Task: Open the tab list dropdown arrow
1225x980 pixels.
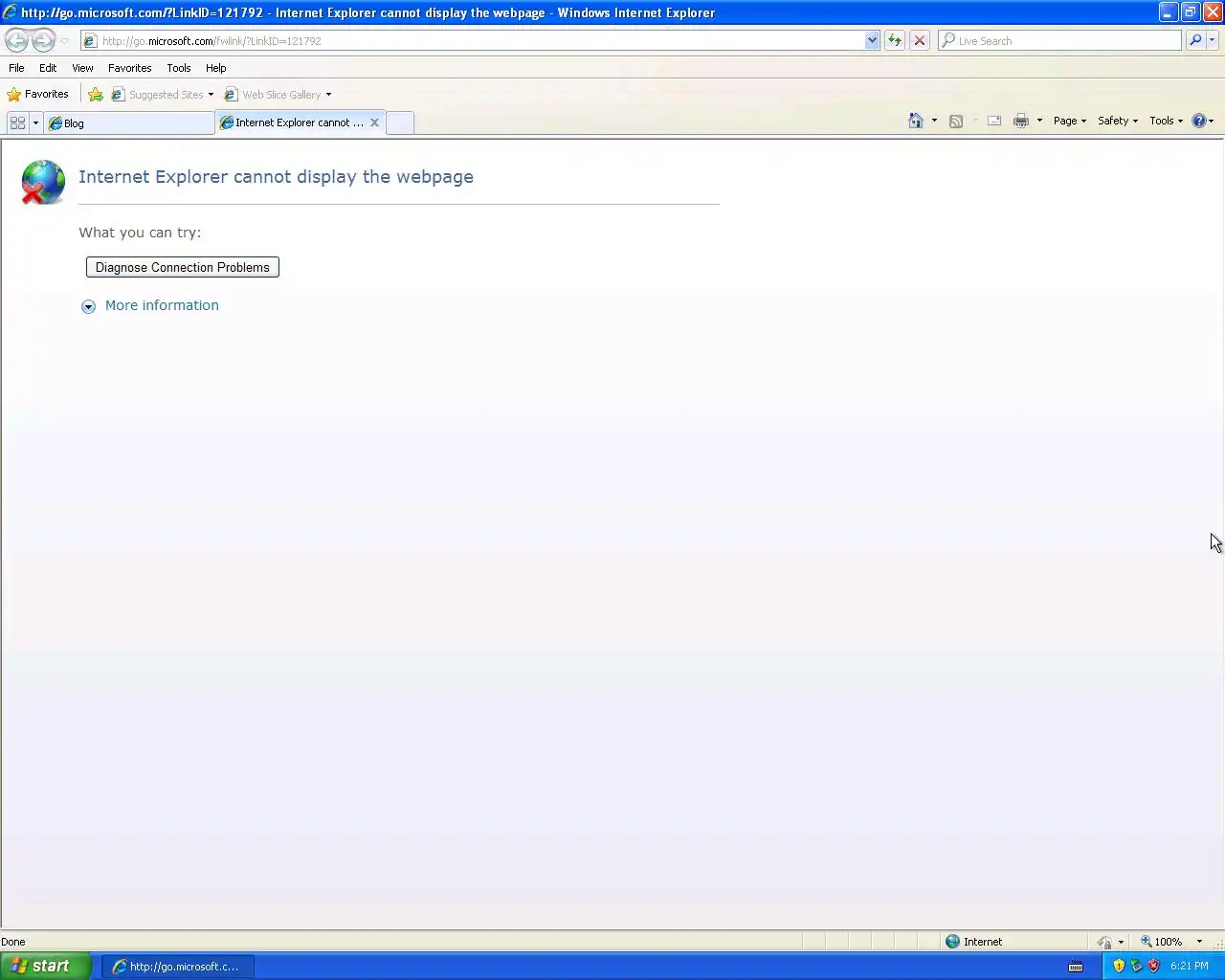Action: pos(35,122)
